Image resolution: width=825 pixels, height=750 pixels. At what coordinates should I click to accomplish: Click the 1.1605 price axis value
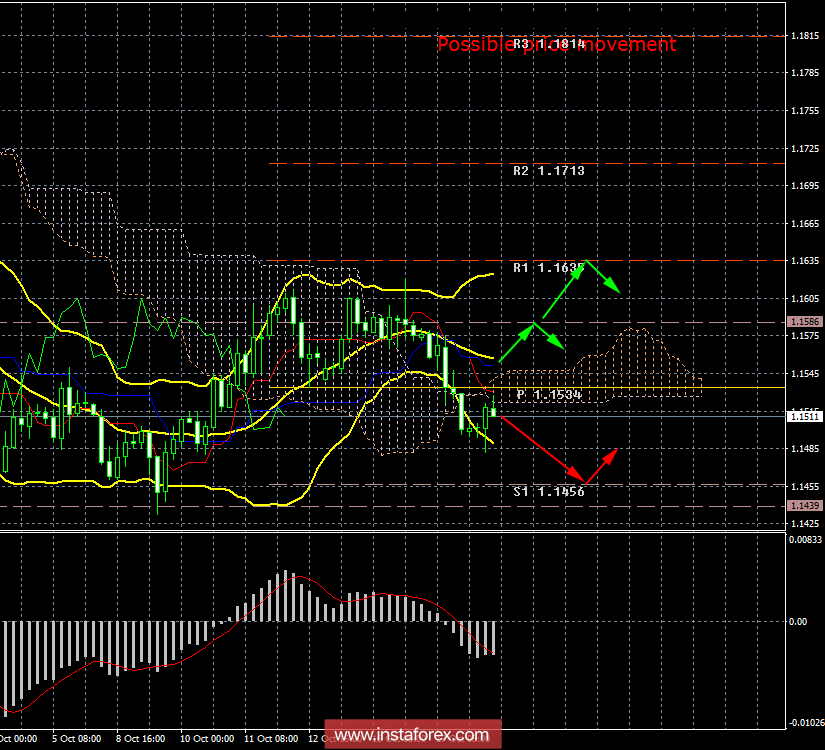[805, 298]
